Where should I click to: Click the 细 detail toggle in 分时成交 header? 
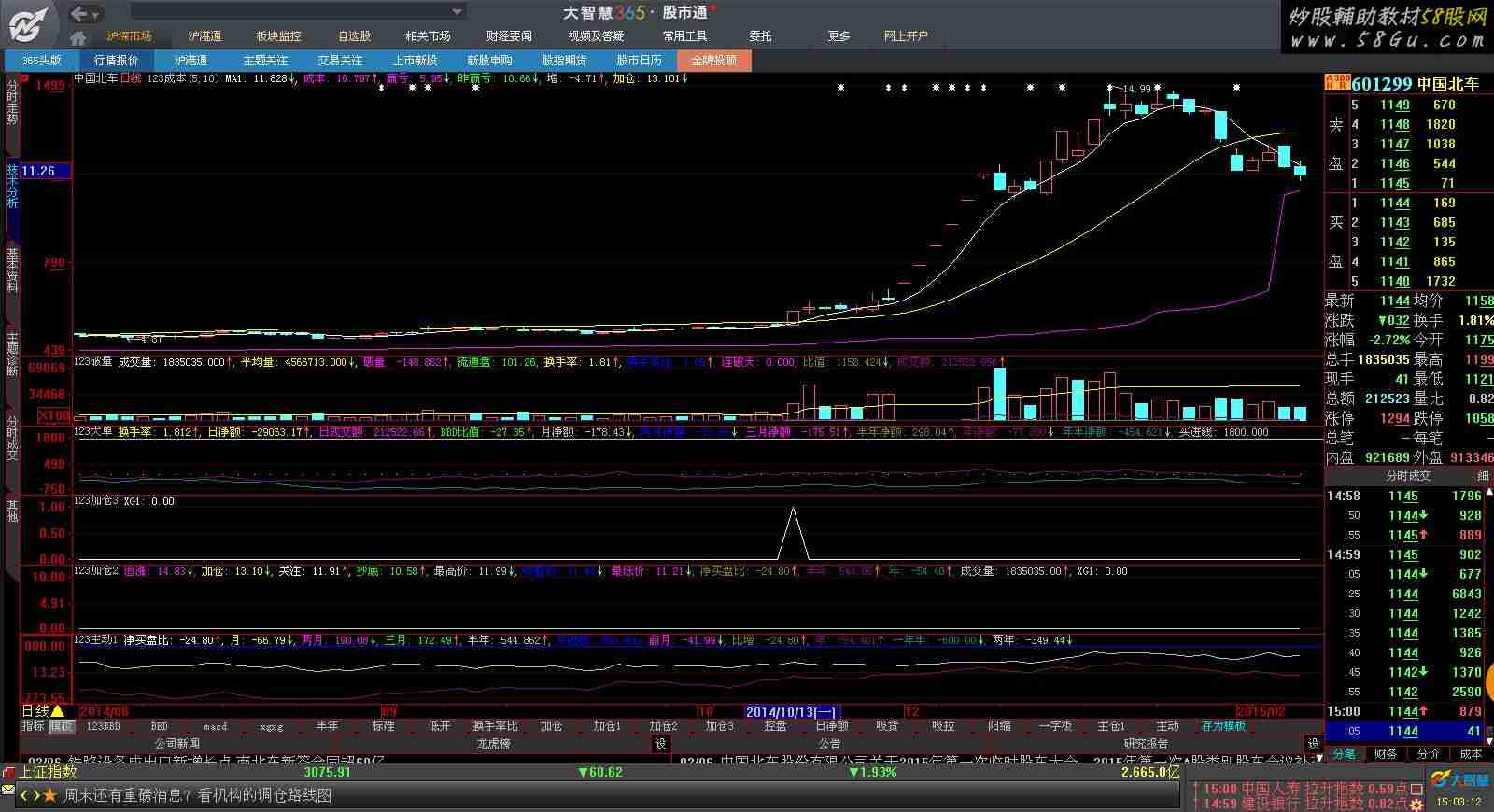pyautogui.click(x=1483, y=476)
